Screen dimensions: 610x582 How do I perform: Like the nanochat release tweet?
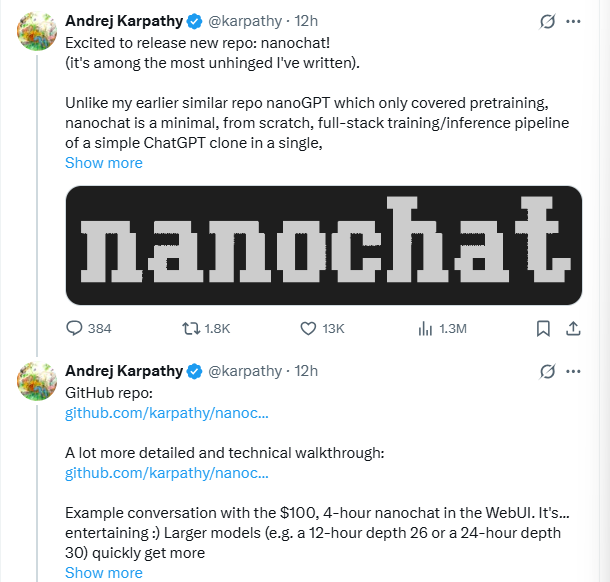tap(309, 328)
